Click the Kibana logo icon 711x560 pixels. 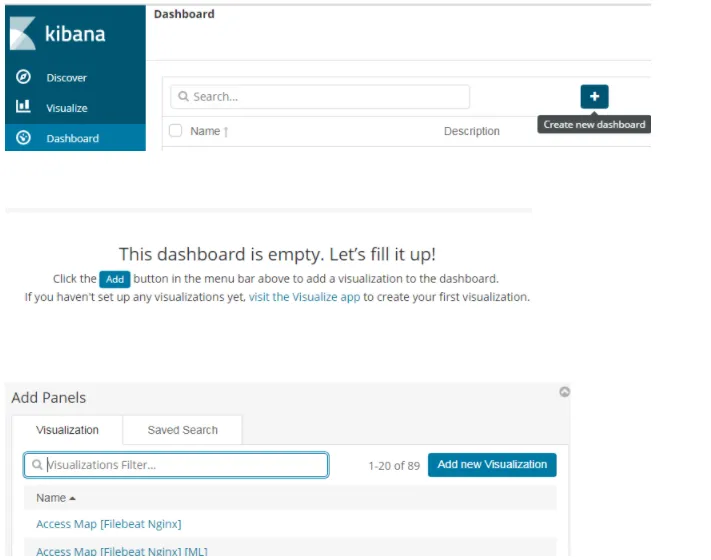pyautogui.click(x=22, y=33)
